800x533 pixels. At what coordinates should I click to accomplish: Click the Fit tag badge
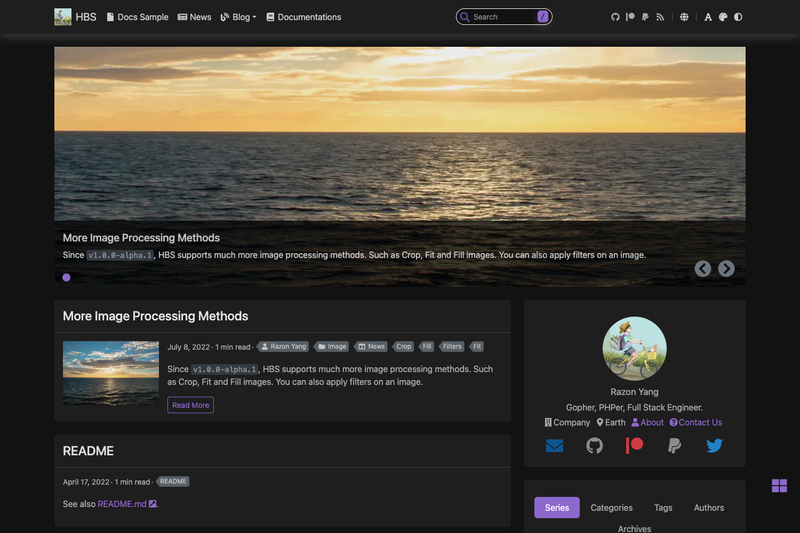click(477, 347)
